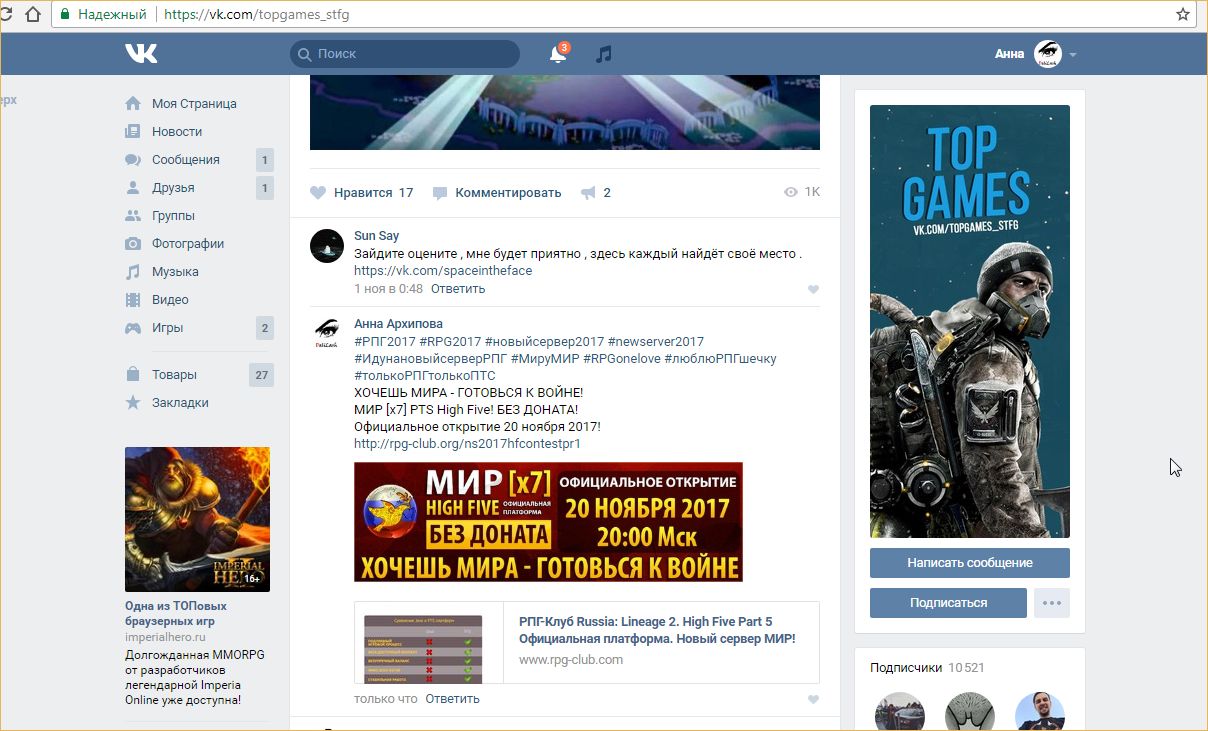This screenshot has width=1208, height=731.
Task: Click the Друзья person icon
Action: [132, 187]
